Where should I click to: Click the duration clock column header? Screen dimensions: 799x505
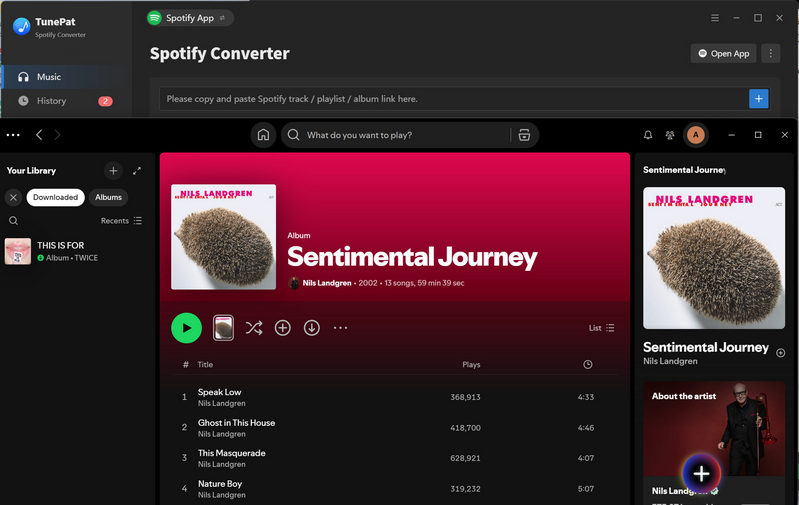tap(588, 364)
